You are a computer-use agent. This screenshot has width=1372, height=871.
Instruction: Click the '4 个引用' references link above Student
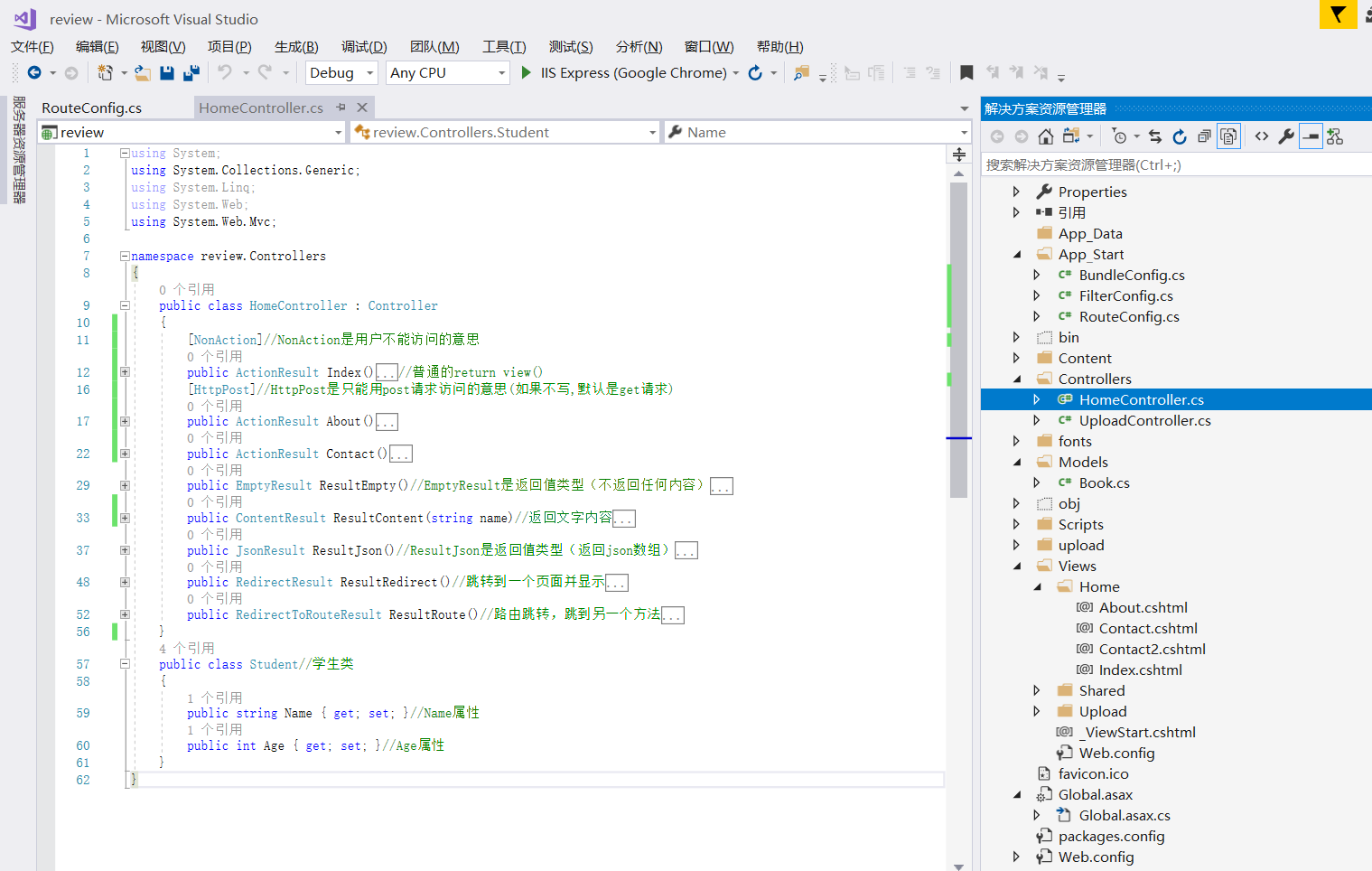(x=187, y=648)
